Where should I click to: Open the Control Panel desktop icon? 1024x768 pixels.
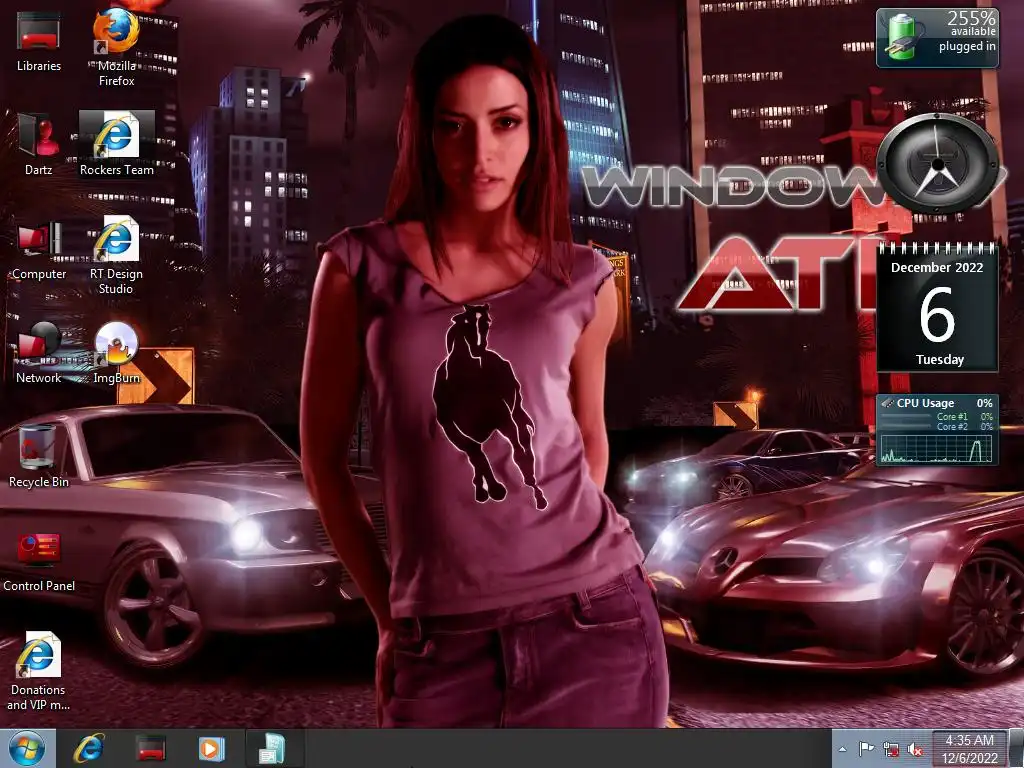pyautogui.click(x=39, y=562)
